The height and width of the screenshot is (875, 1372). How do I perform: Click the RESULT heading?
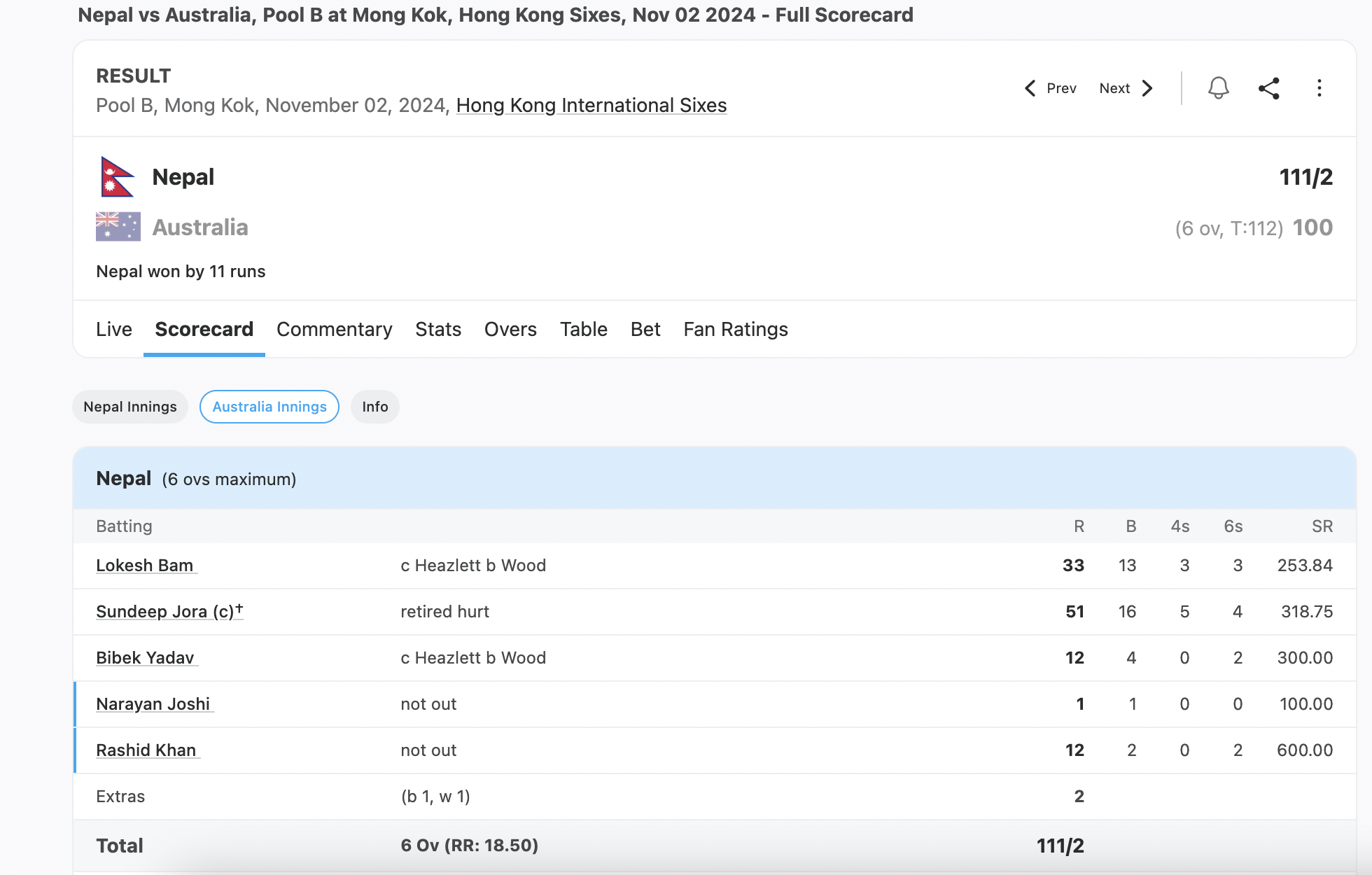(133, 76)
